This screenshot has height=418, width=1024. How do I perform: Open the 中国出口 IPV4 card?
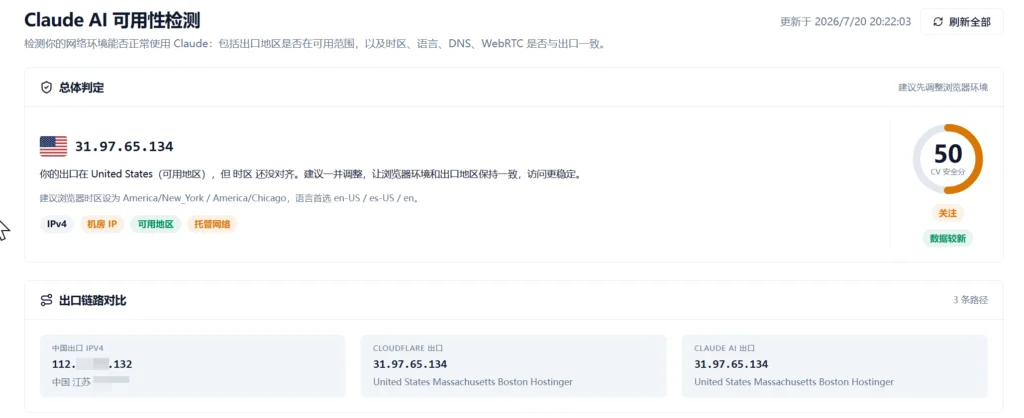[193, 366]
